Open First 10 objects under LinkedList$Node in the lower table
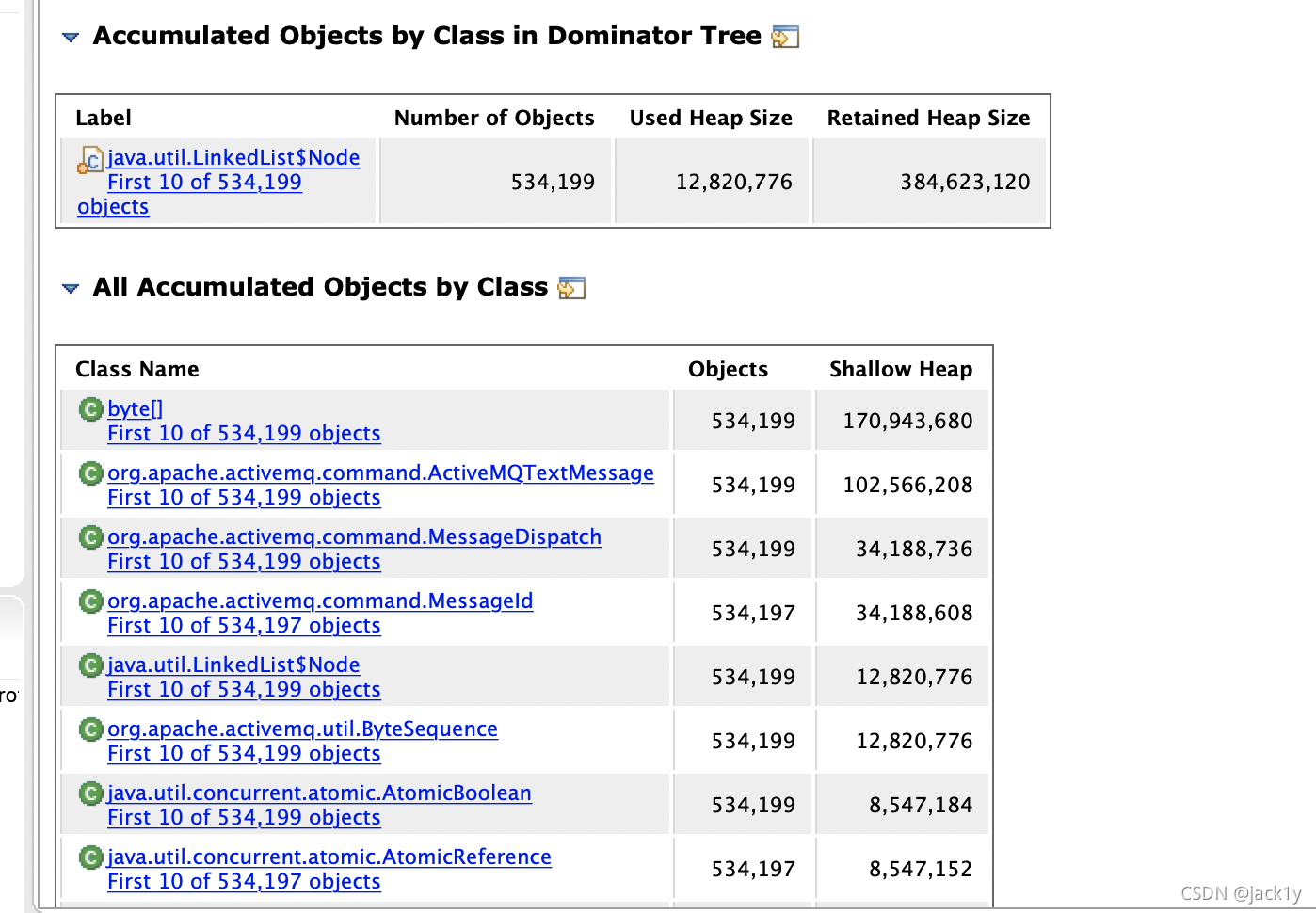The image size is (1316, 913). point(244,689)
